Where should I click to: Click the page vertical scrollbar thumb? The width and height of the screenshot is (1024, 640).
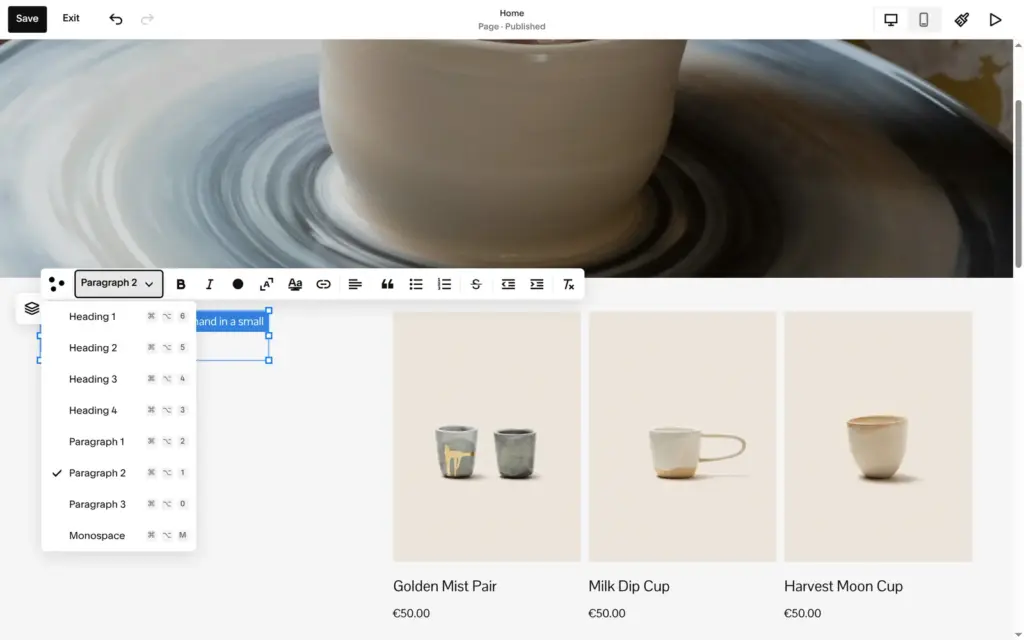[1017, 184]
